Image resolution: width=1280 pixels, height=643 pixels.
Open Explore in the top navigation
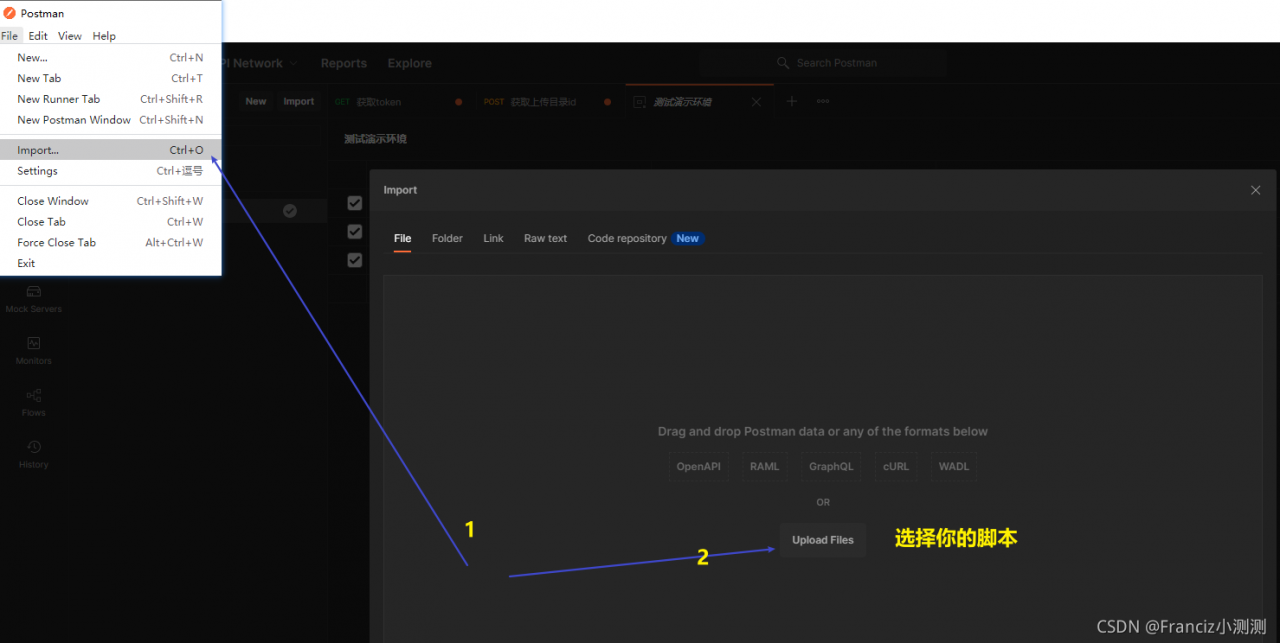(x=410, y=63)
